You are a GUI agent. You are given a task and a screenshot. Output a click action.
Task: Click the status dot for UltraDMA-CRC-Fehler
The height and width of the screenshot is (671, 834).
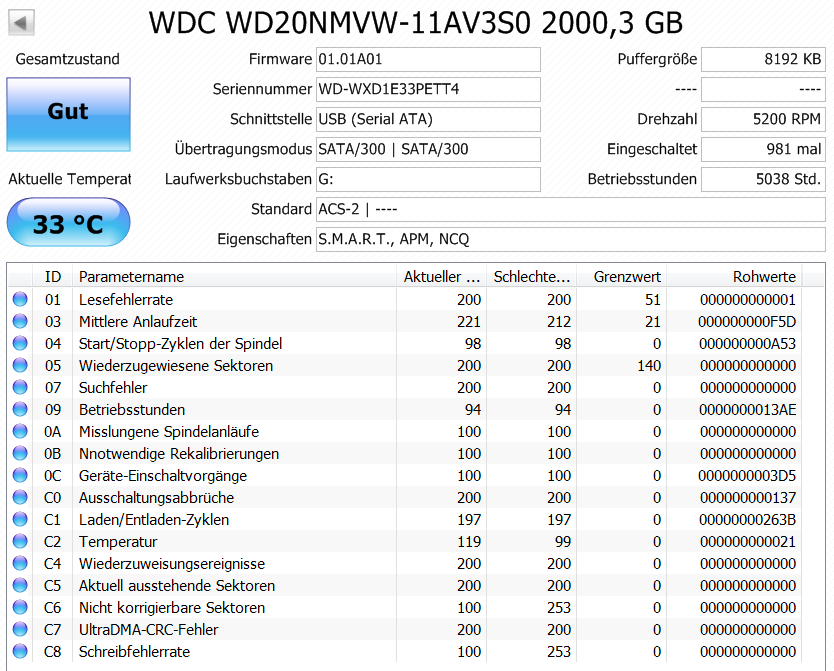click(x=20, y=629)
